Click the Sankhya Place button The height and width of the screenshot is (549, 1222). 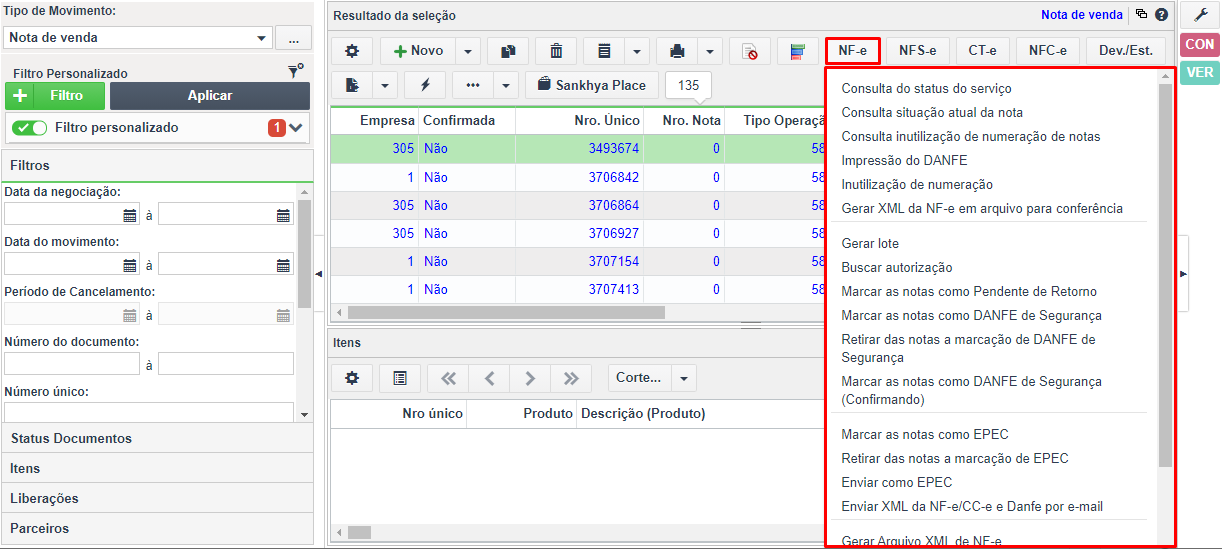coord(592,85)
